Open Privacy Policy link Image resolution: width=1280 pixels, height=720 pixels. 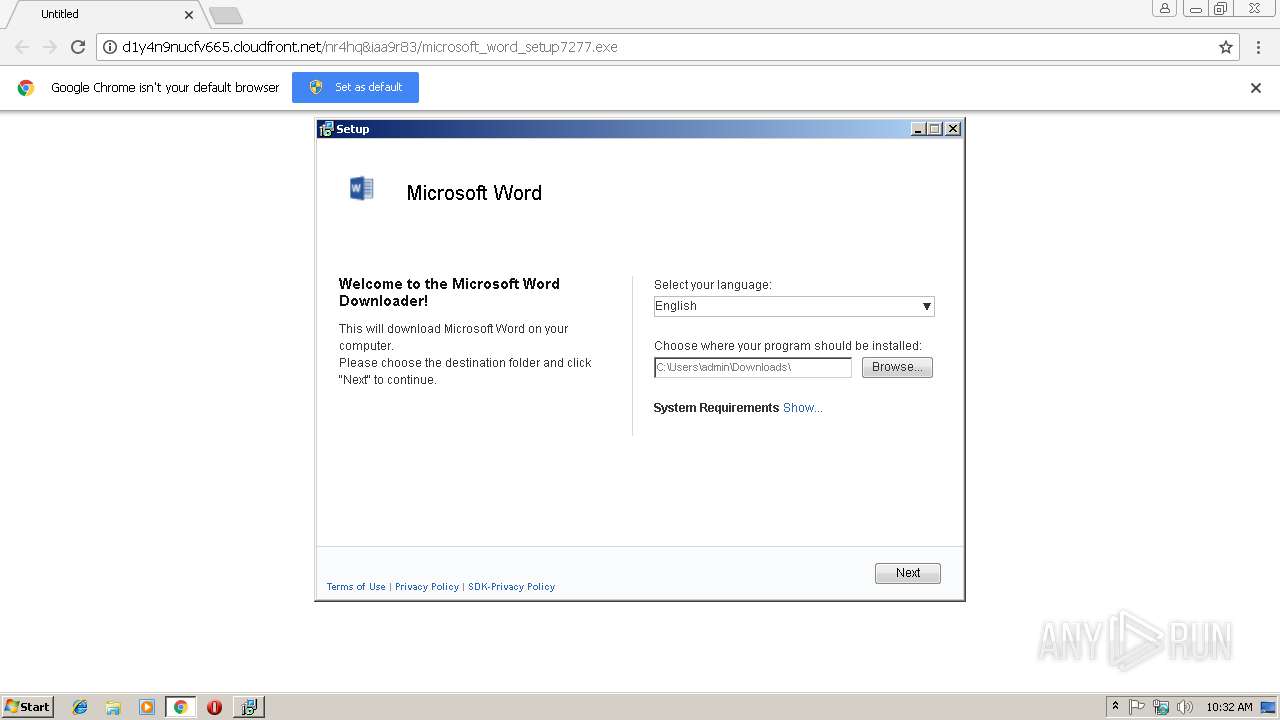(427, 587)
